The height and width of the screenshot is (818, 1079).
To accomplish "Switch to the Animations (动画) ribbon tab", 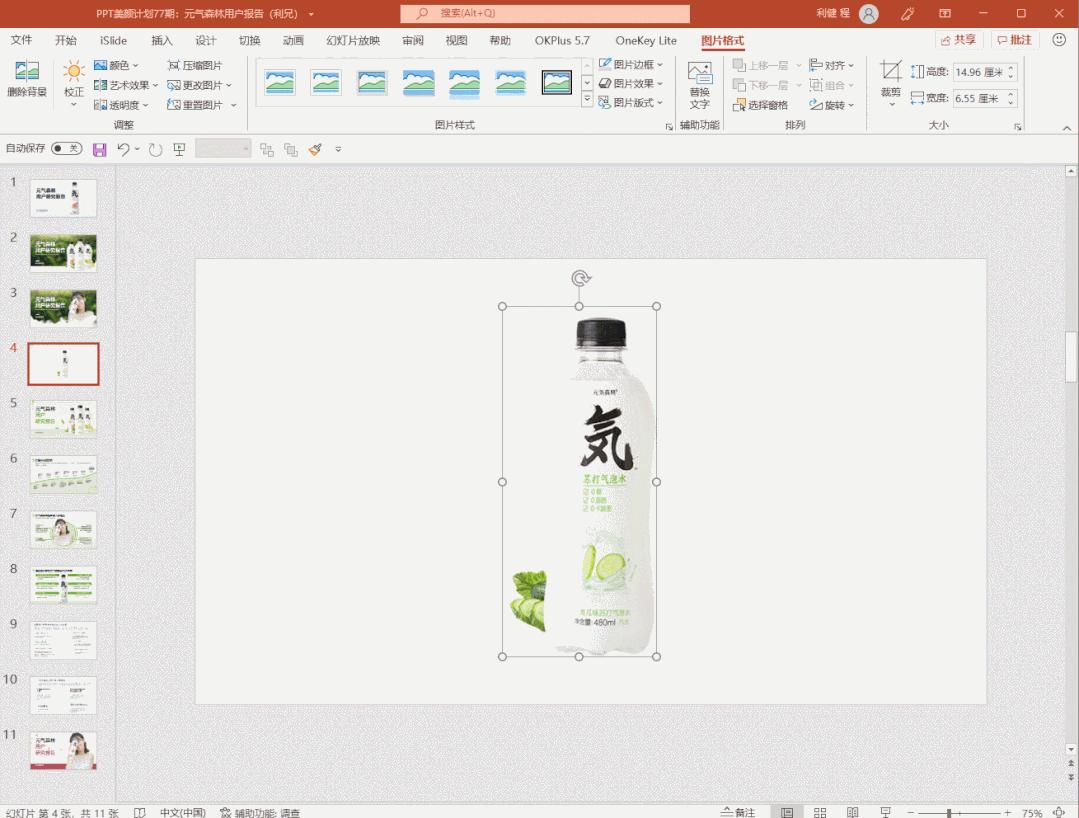I will pyautogui.click(x=295, y=41).
